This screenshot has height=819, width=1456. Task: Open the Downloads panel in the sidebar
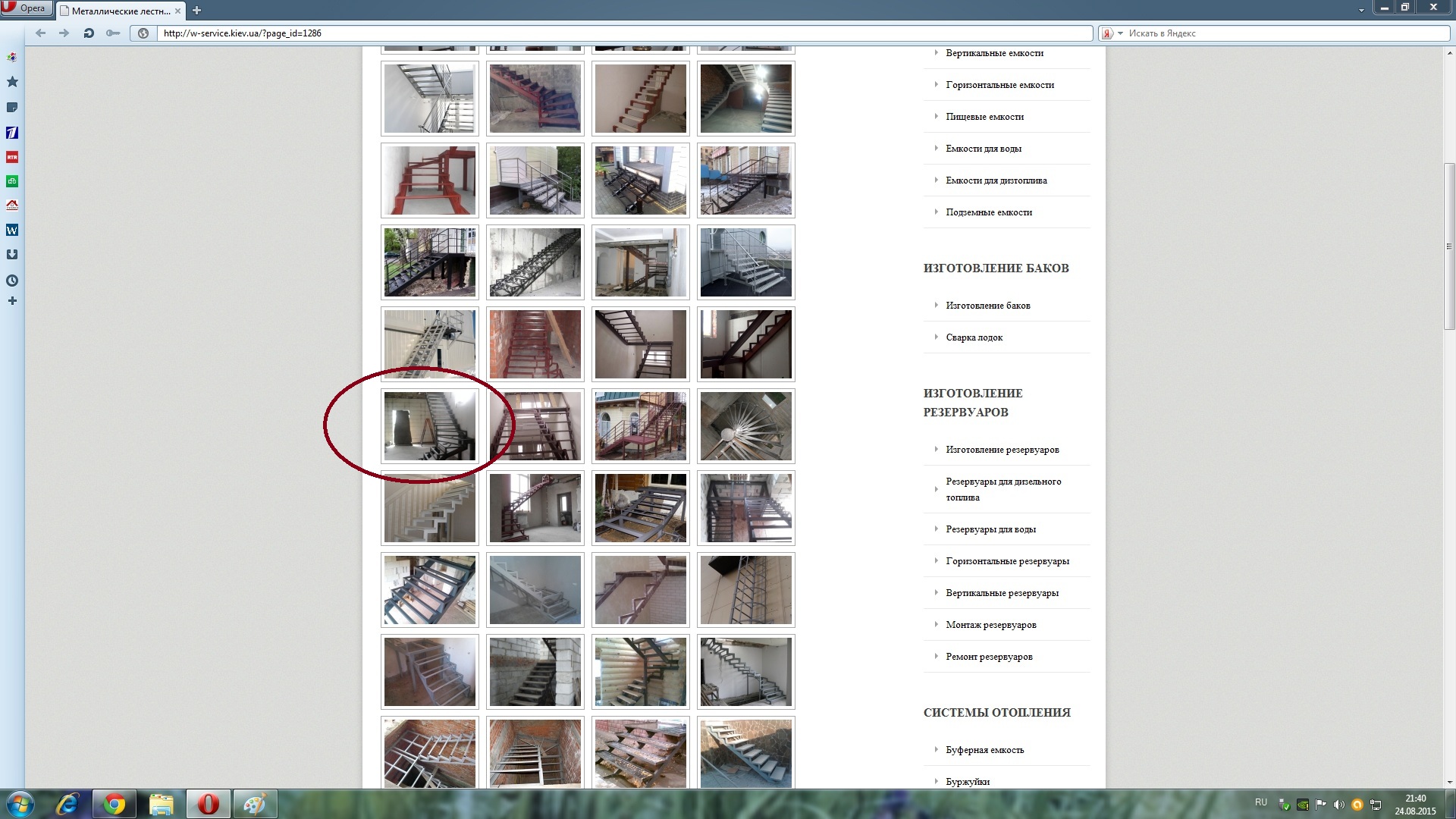12,255
